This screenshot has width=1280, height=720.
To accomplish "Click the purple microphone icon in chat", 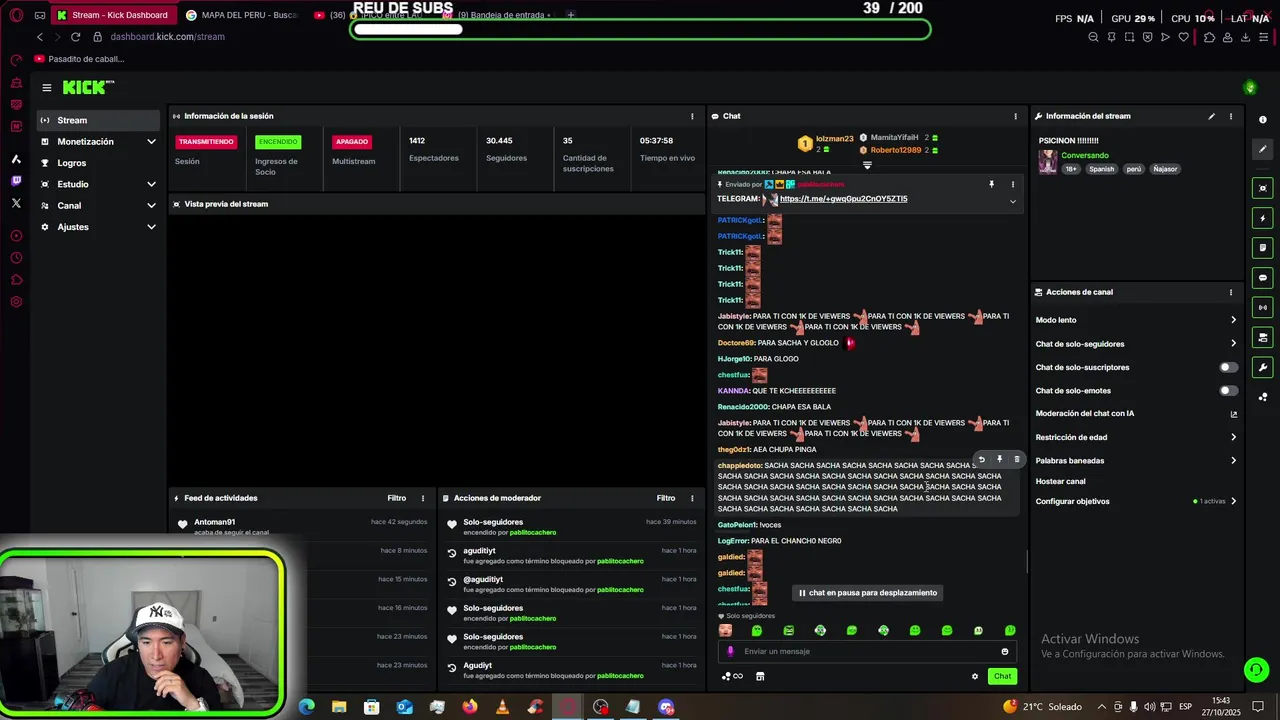I will (x=730, y=652).
